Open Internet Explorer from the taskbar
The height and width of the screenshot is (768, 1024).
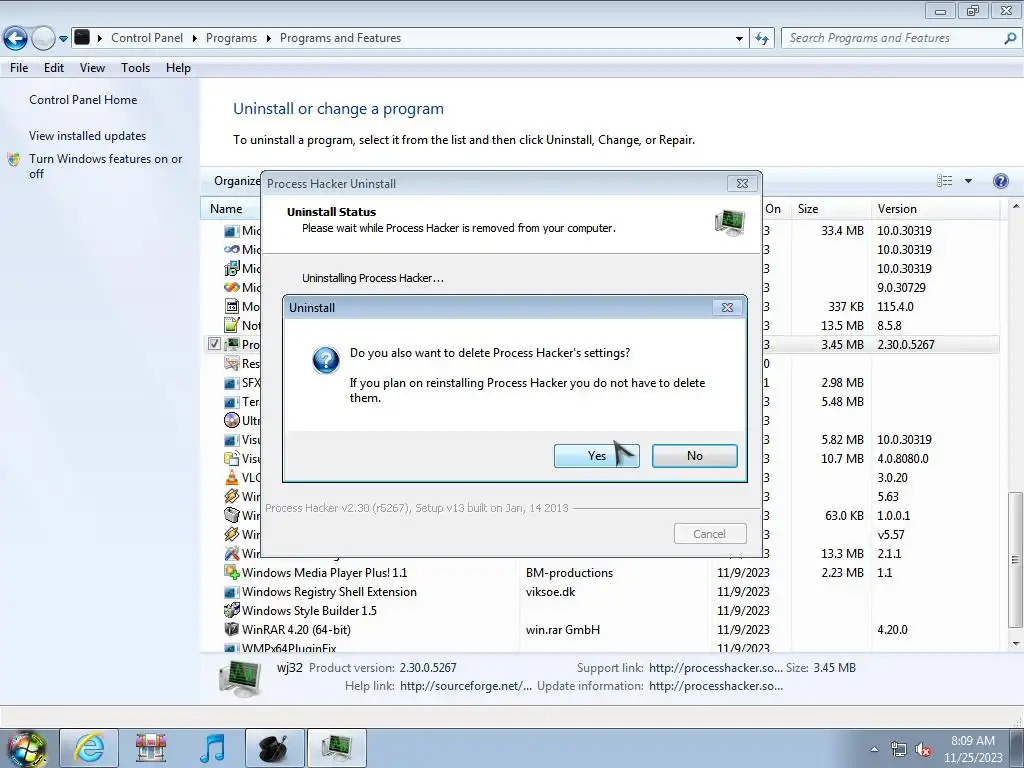(89, 748)
